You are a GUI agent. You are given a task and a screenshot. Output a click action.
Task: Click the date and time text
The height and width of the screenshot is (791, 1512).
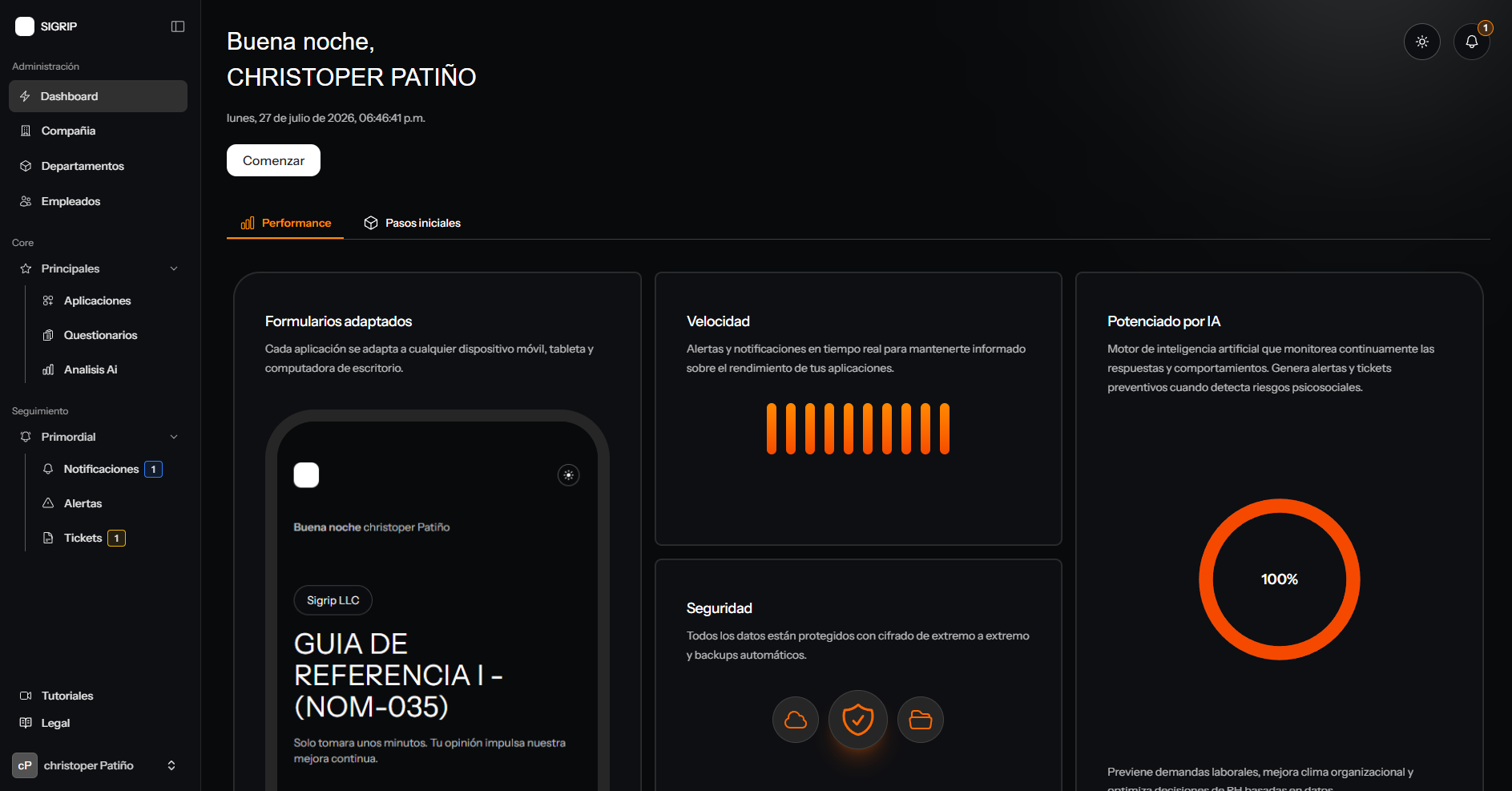[326, 118]
